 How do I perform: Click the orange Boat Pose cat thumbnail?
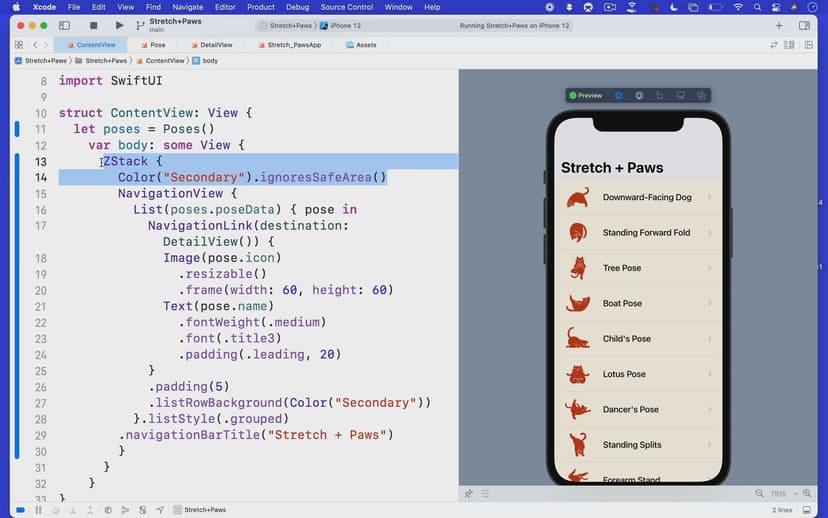click(x=578, y=303)
